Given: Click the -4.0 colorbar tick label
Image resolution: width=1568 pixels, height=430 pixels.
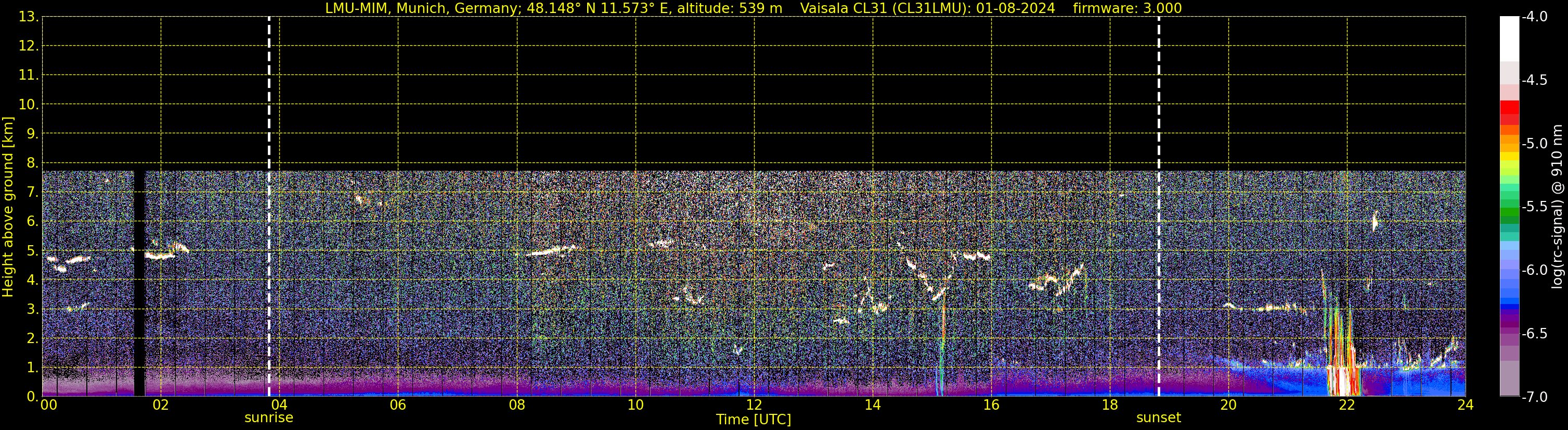Looking at the screenshot, I should tap(1534, 17).
